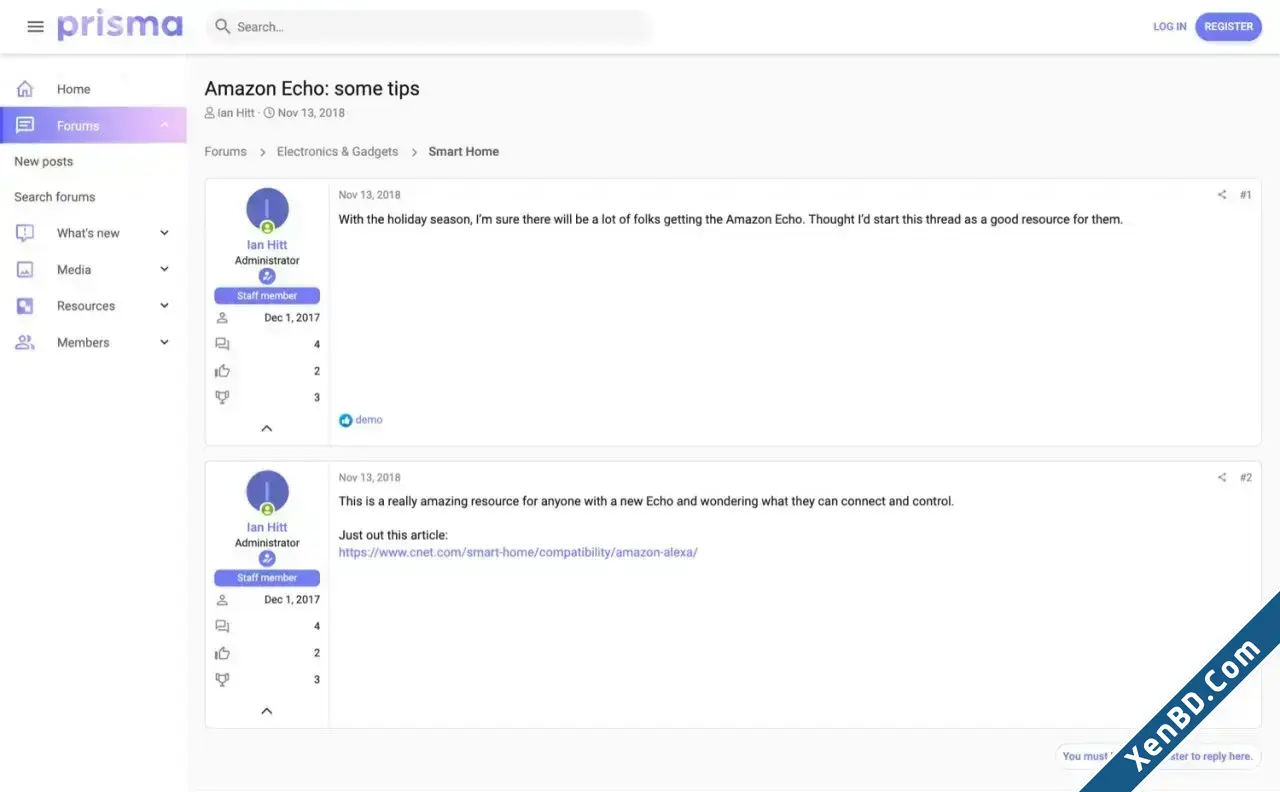Expand the What's new submenu chevron
The image size is (1280, 792).
point(165,233)
